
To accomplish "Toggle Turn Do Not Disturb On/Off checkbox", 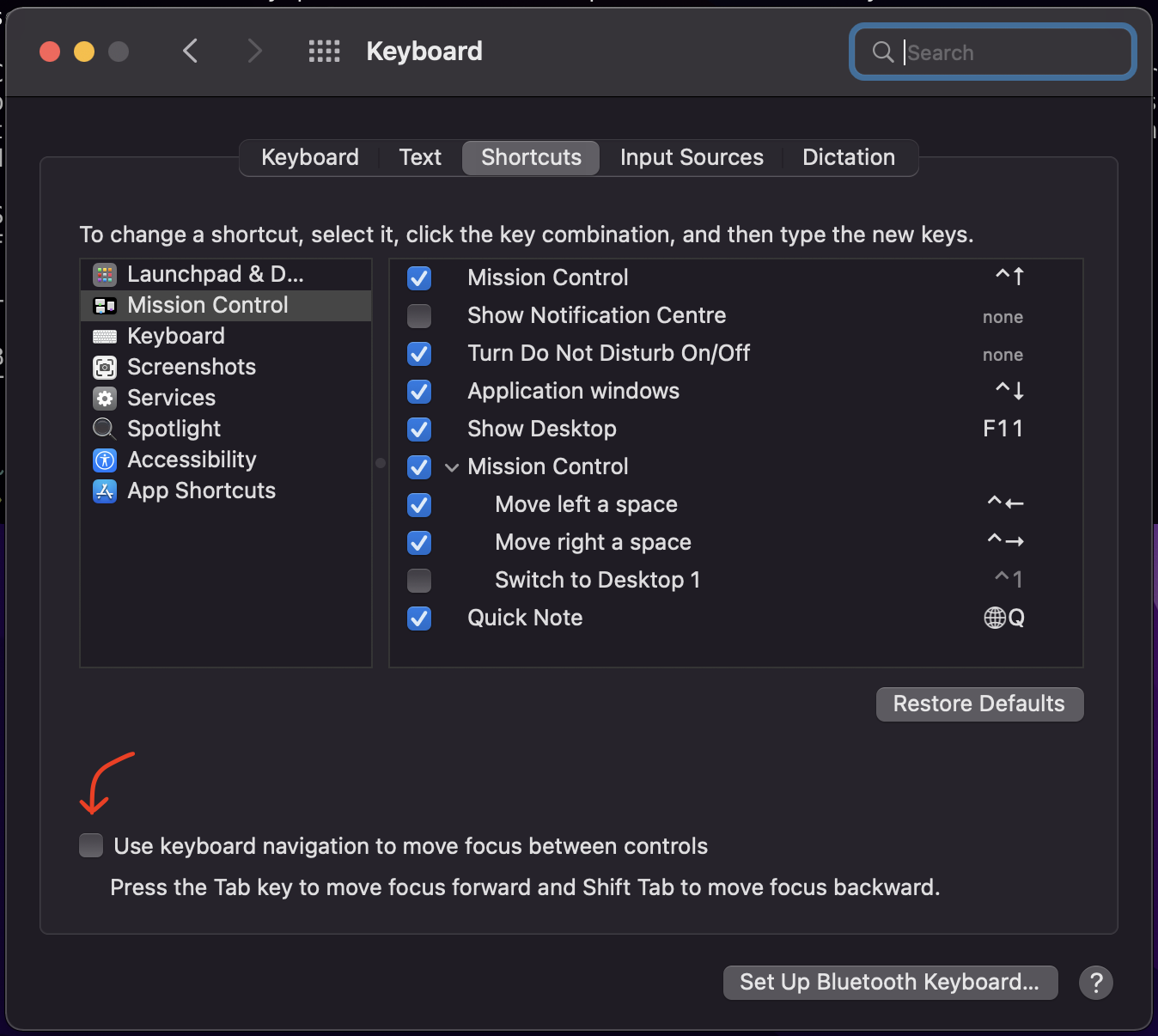I will click(x=419, y=354).
